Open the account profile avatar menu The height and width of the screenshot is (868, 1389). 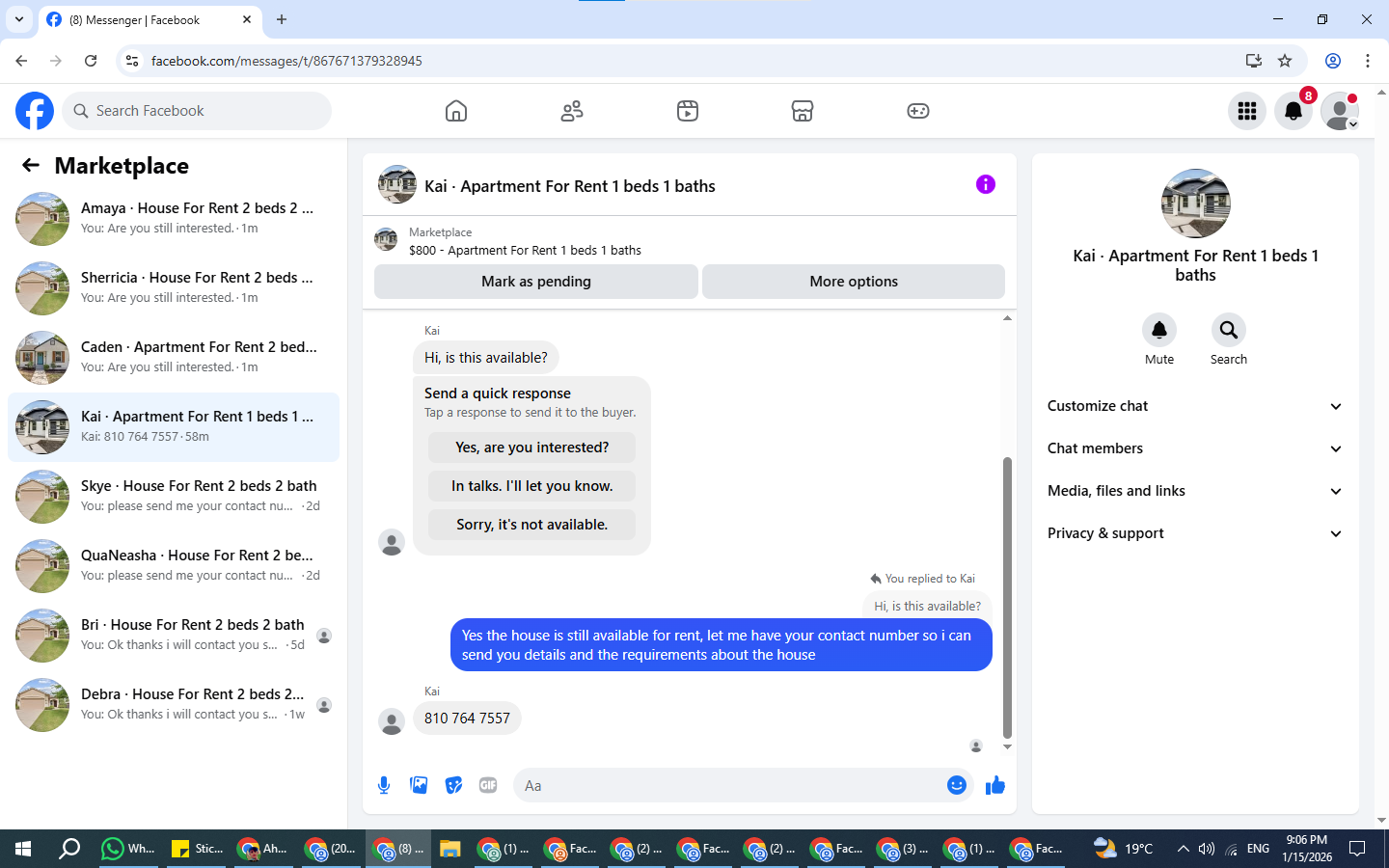coord(1340,111)
